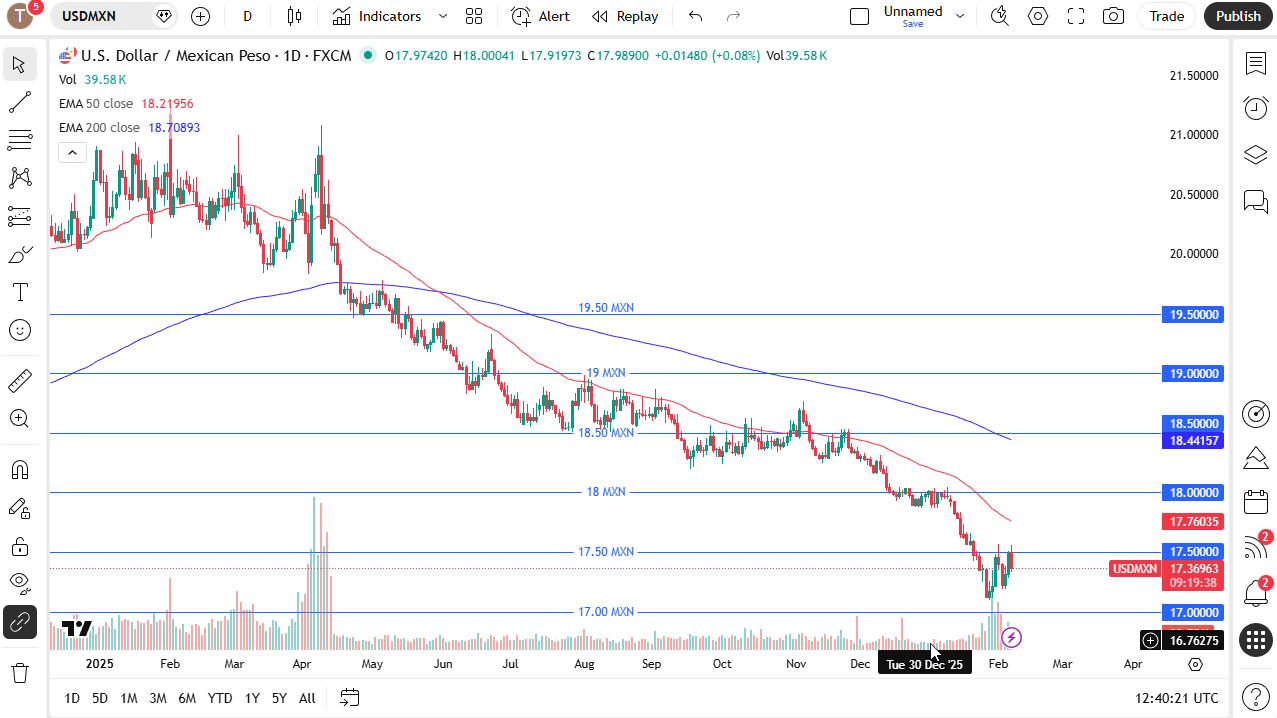Open the Fibonacci retracement tools

pos(19,140)
